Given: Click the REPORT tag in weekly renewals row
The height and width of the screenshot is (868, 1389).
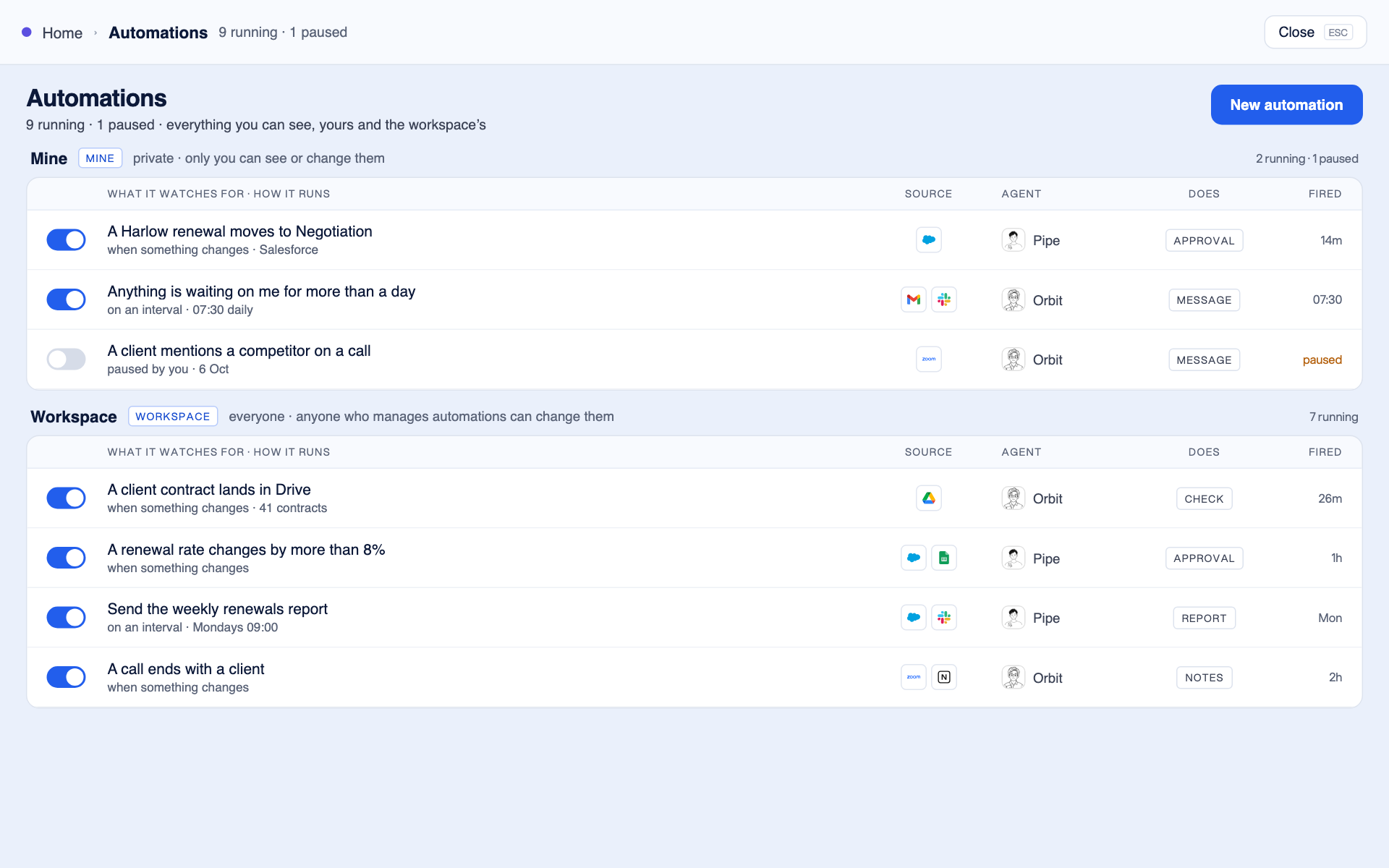Looking at the screenshot, I should pyautogui.click(x=1204, y=618).
